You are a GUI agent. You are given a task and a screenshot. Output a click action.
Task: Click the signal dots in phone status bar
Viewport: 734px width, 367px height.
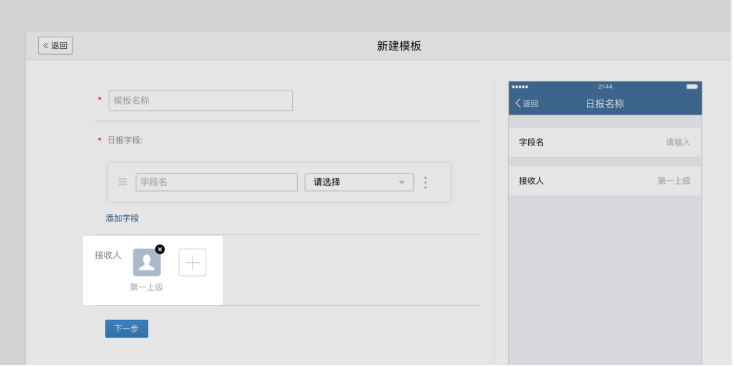point(520,87)
